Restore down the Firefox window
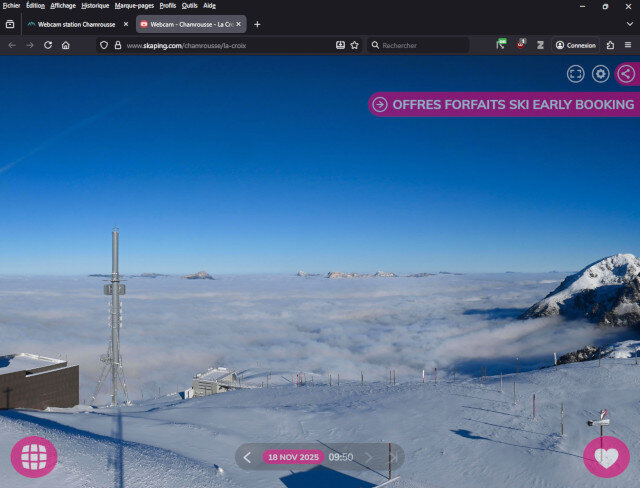The image size is (640, 488). point(605,6)
